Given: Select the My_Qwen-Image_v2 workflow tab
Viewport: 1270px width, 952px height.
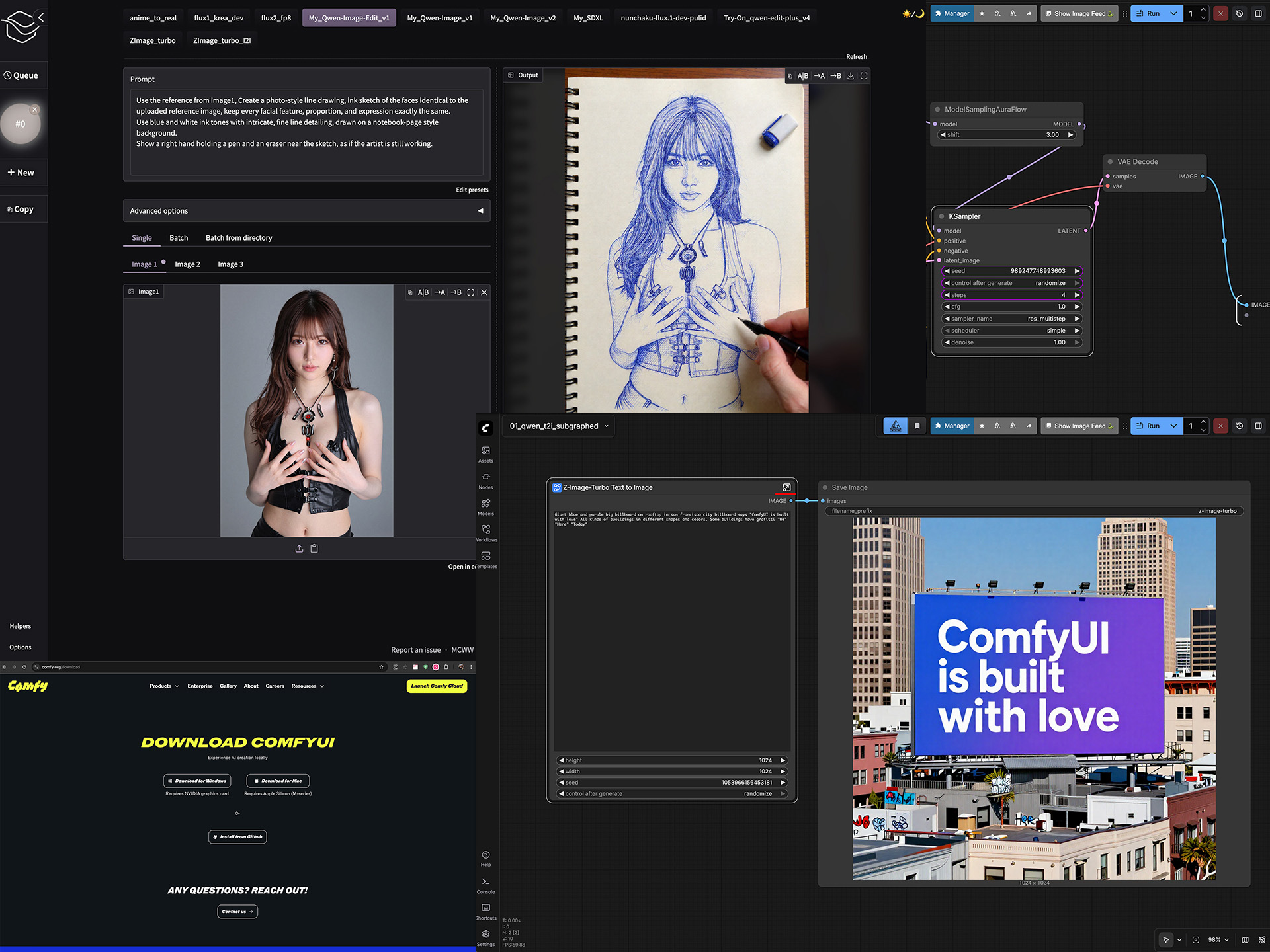Looking at the screenshot, I should click(523, 18).
